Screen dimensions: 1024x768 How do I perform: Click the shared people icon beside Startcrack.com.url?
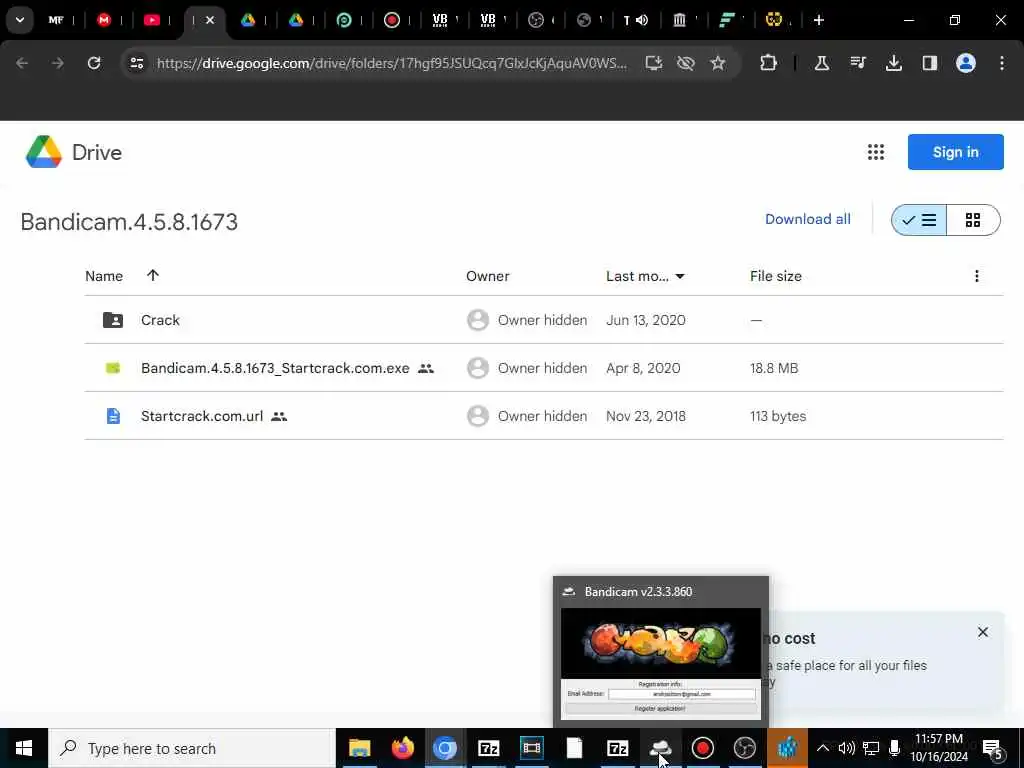279,416
